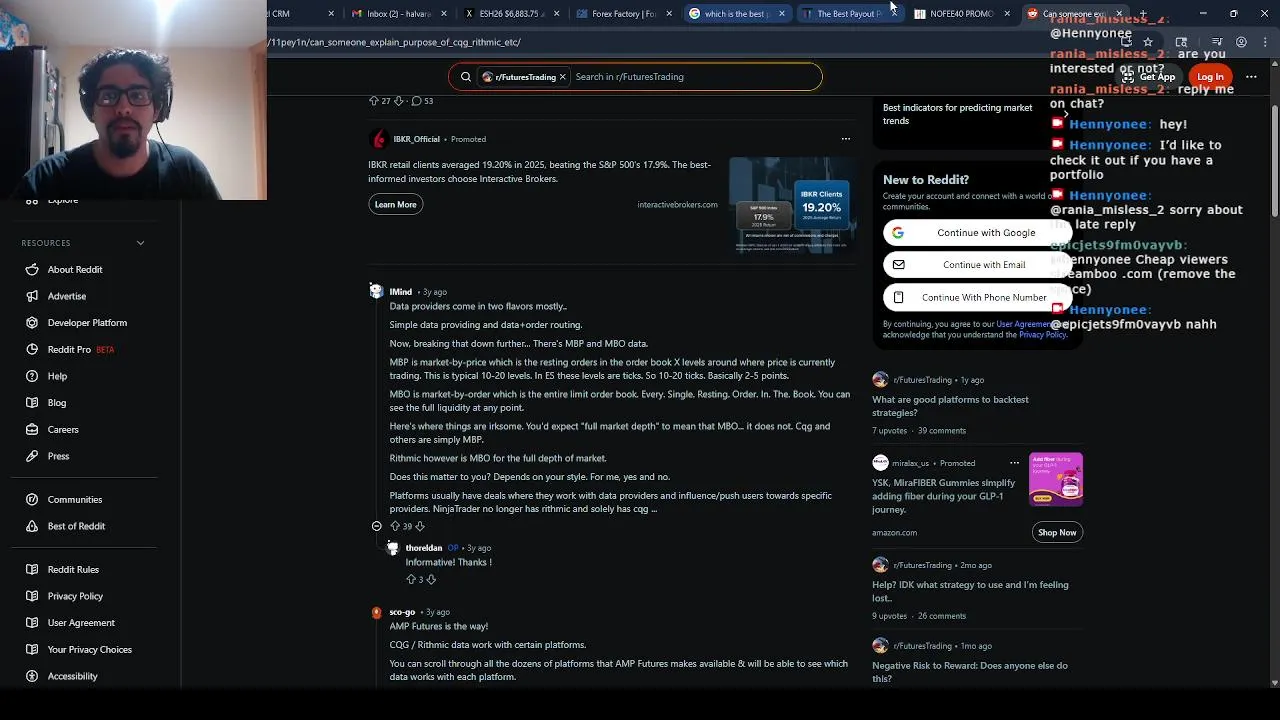The image size is (1280, 720).
Task: Switch to the ESH26 X tab
Action: (510, 14)
